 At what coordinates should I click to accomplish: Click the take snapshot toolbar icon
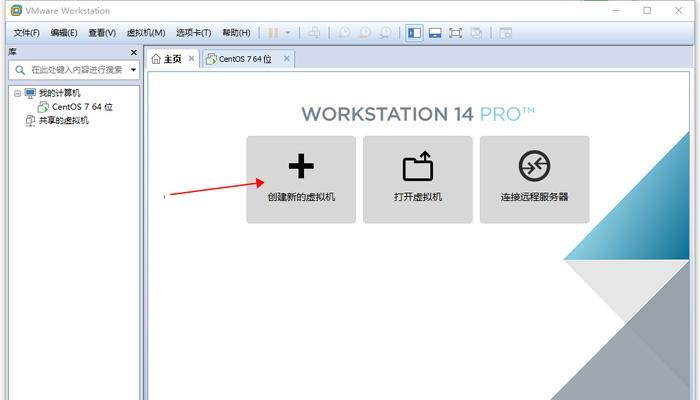point(344,33)
